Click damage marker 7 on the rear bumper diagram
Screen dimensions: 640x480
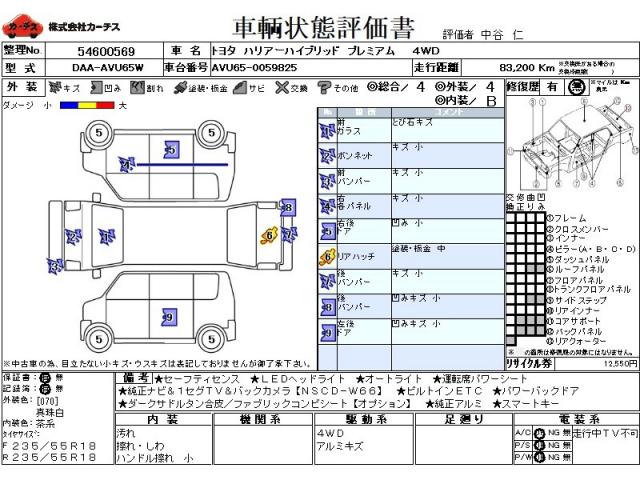tap(289, 234)
